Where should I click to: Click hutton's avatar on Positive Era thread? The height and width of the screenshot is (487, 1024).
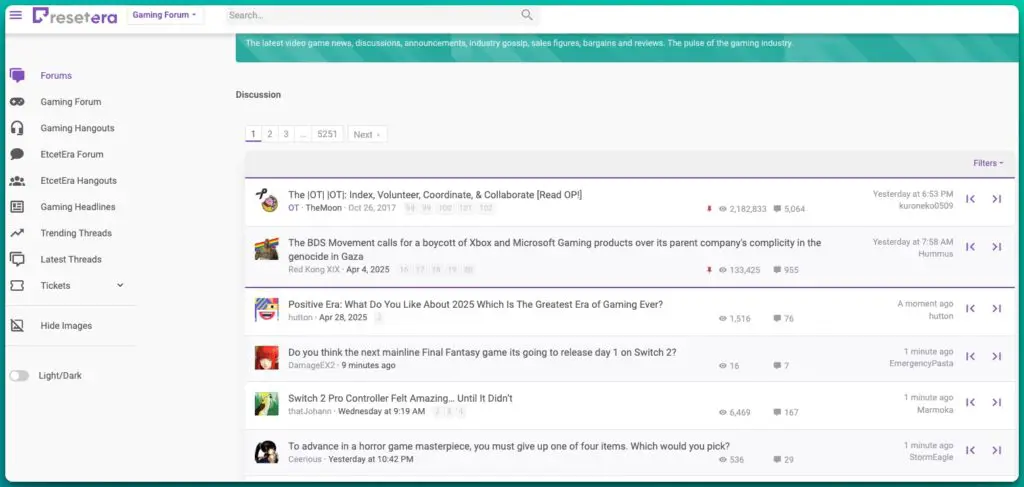(x=266, y=309)
